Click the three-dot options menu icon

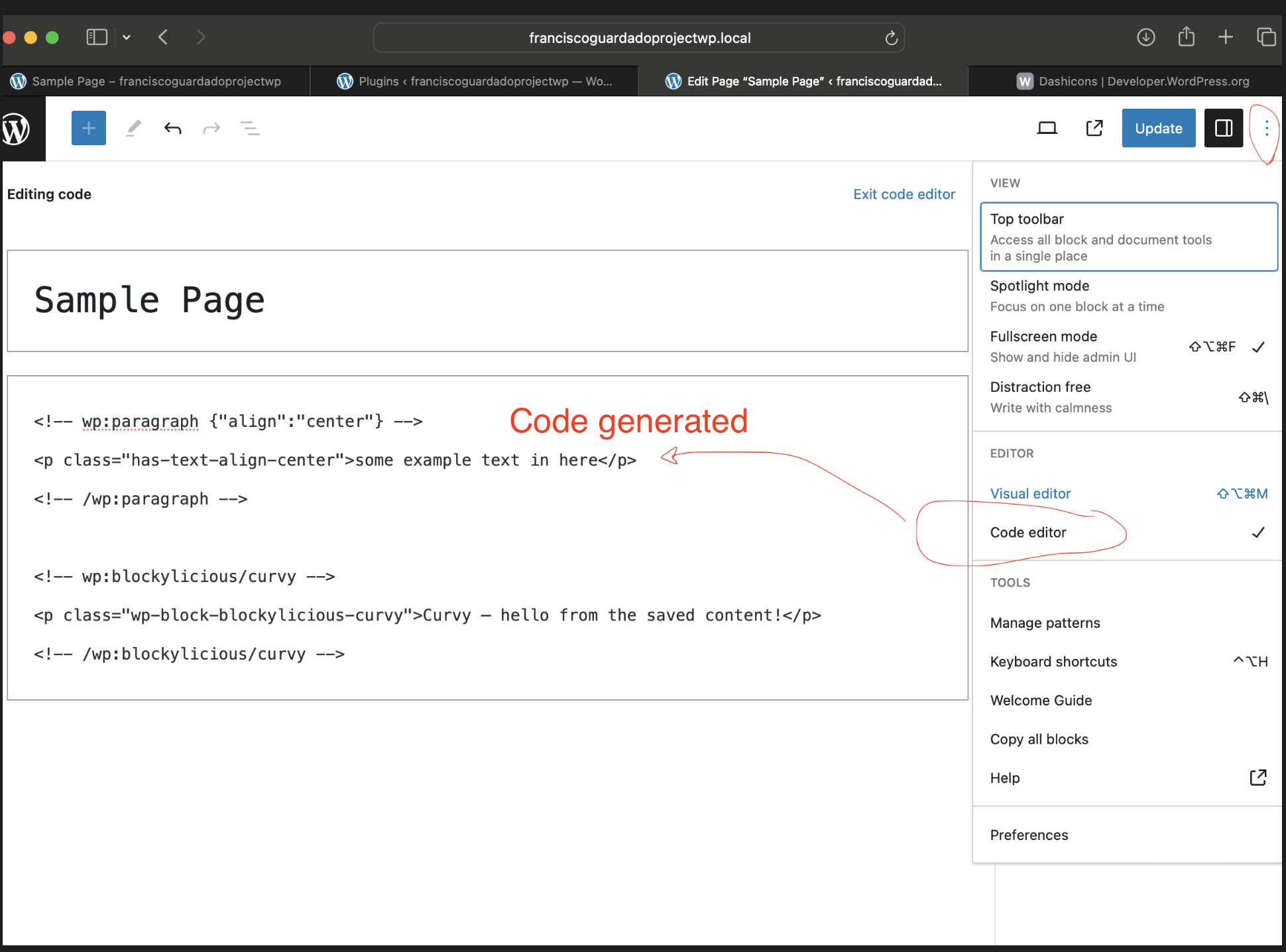(1265, 128)
